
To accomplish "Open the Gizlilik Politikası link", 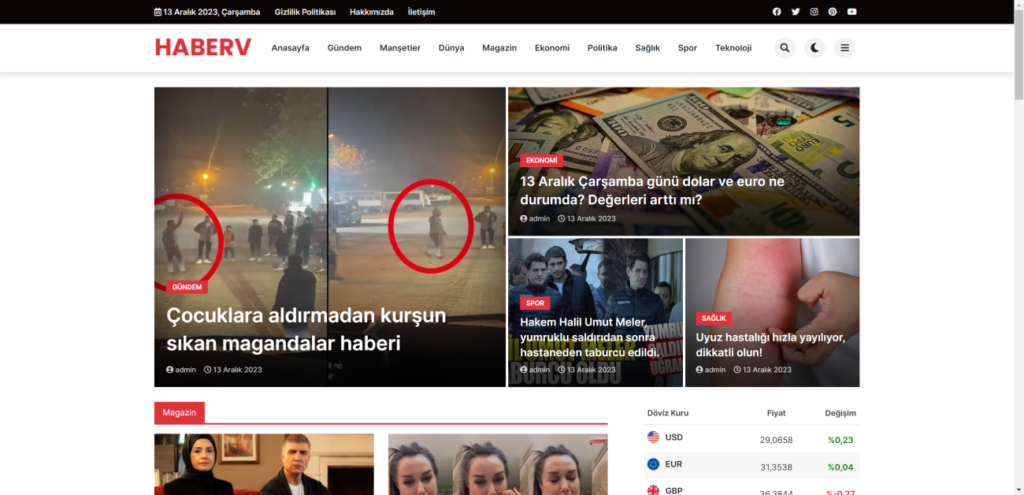I will 305,12.
